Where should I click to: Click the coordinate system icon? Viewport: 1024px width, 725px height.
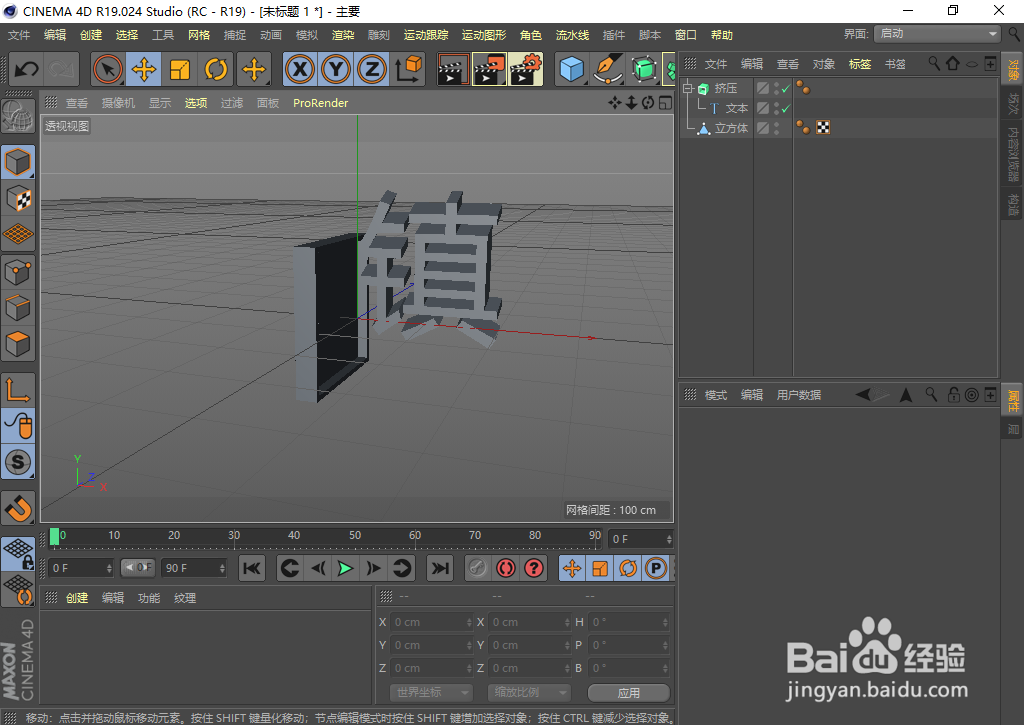(408, 69)
